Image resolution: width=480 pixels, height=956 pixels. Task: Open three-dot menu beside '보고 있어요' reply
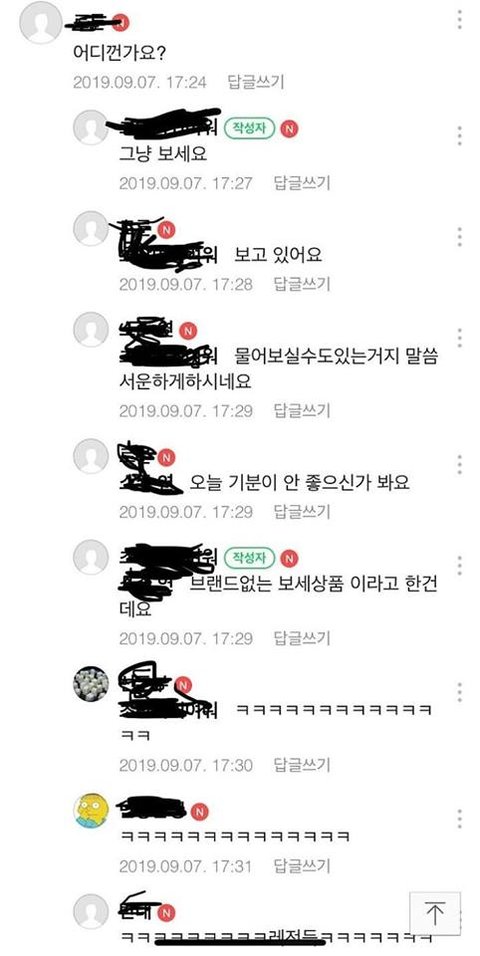point(459,237)
